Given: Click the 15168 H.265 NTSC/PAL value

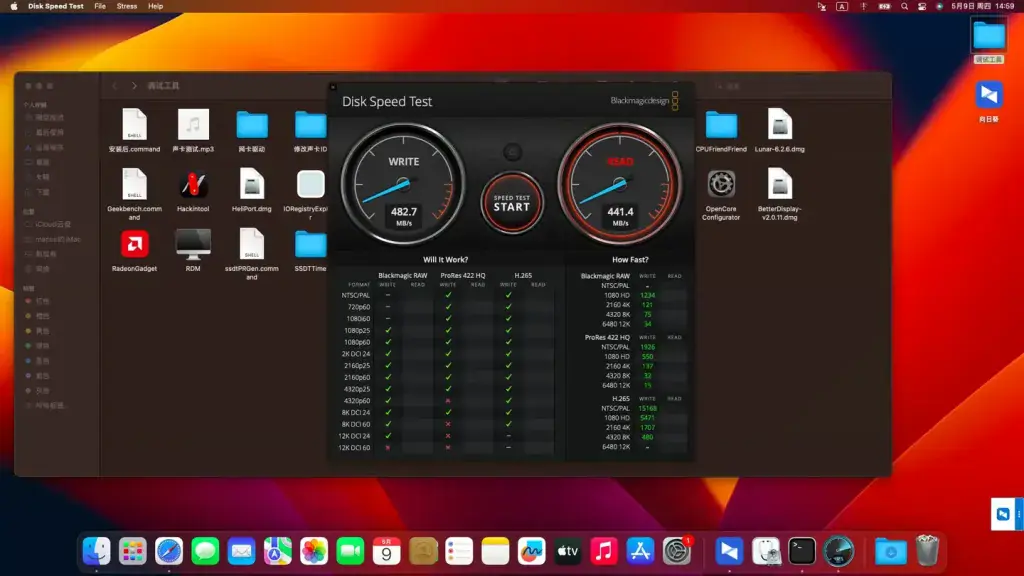Looking at the screenshot, I should (647, 408).
